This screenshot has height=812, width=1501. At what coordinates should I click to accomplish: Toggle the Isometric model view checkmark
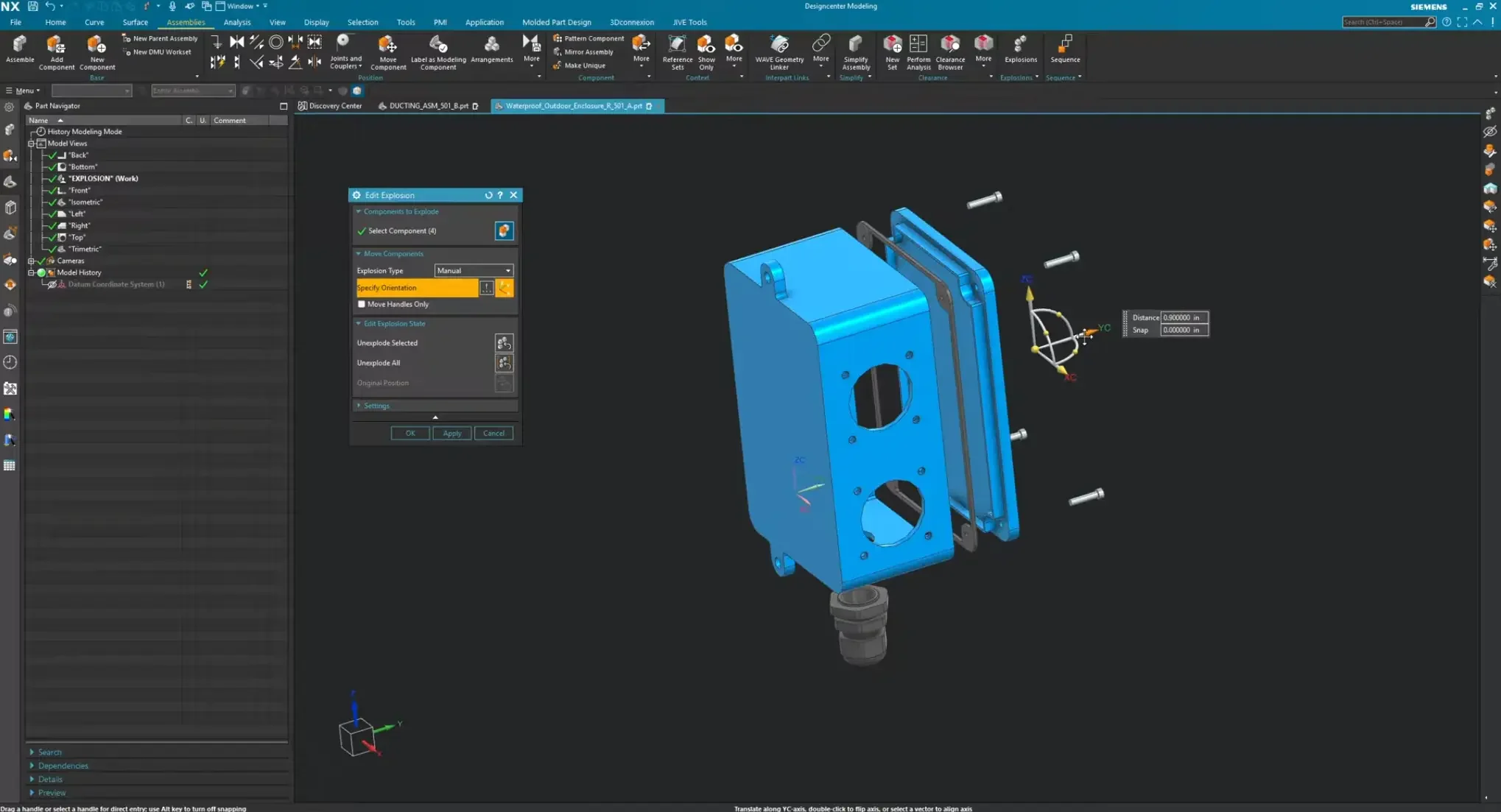(52, 202)
